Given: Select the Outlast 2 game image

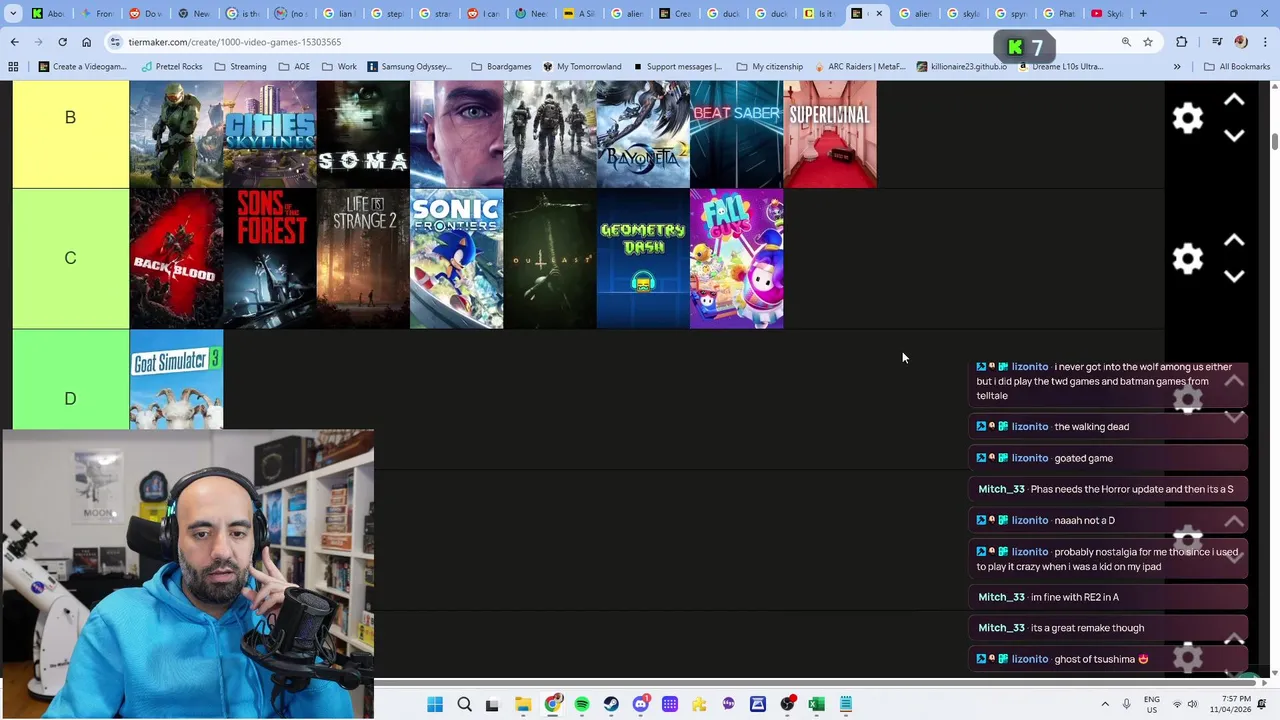Looking at the screenshot, I should coord(550,259).
